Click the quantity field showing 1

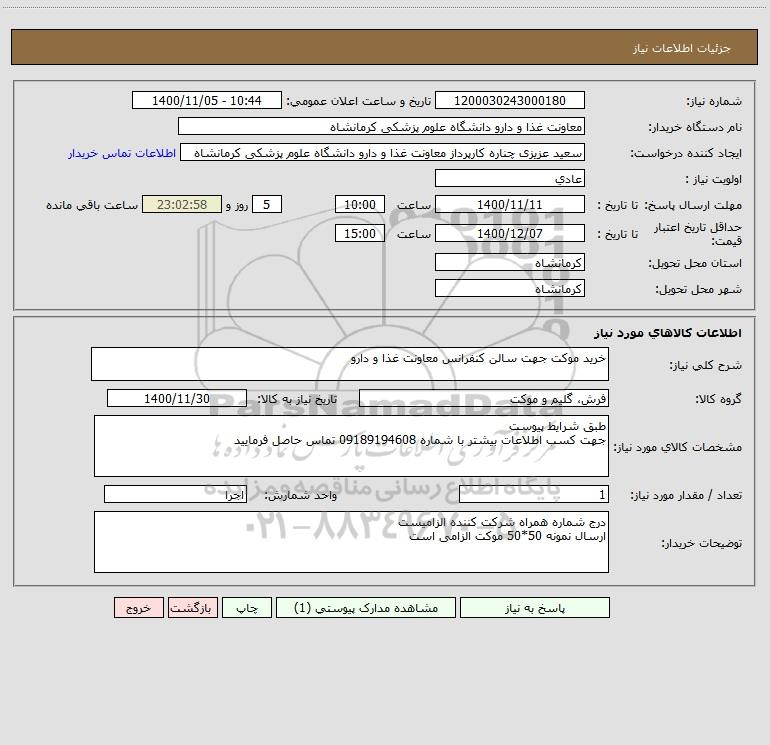tap(534, 495)
